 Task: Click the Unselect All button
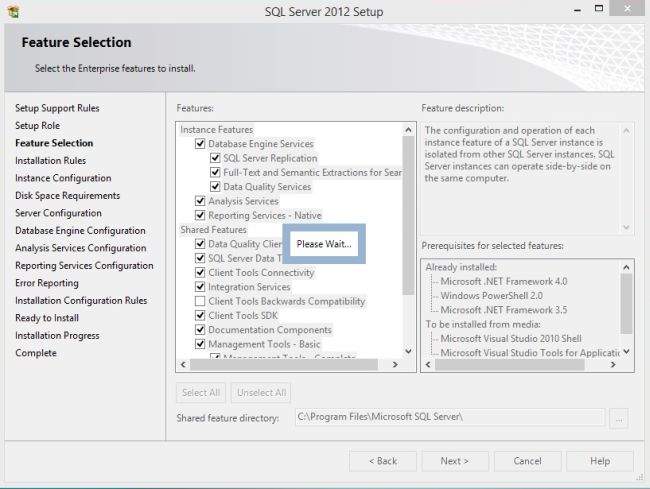[261, 392]
